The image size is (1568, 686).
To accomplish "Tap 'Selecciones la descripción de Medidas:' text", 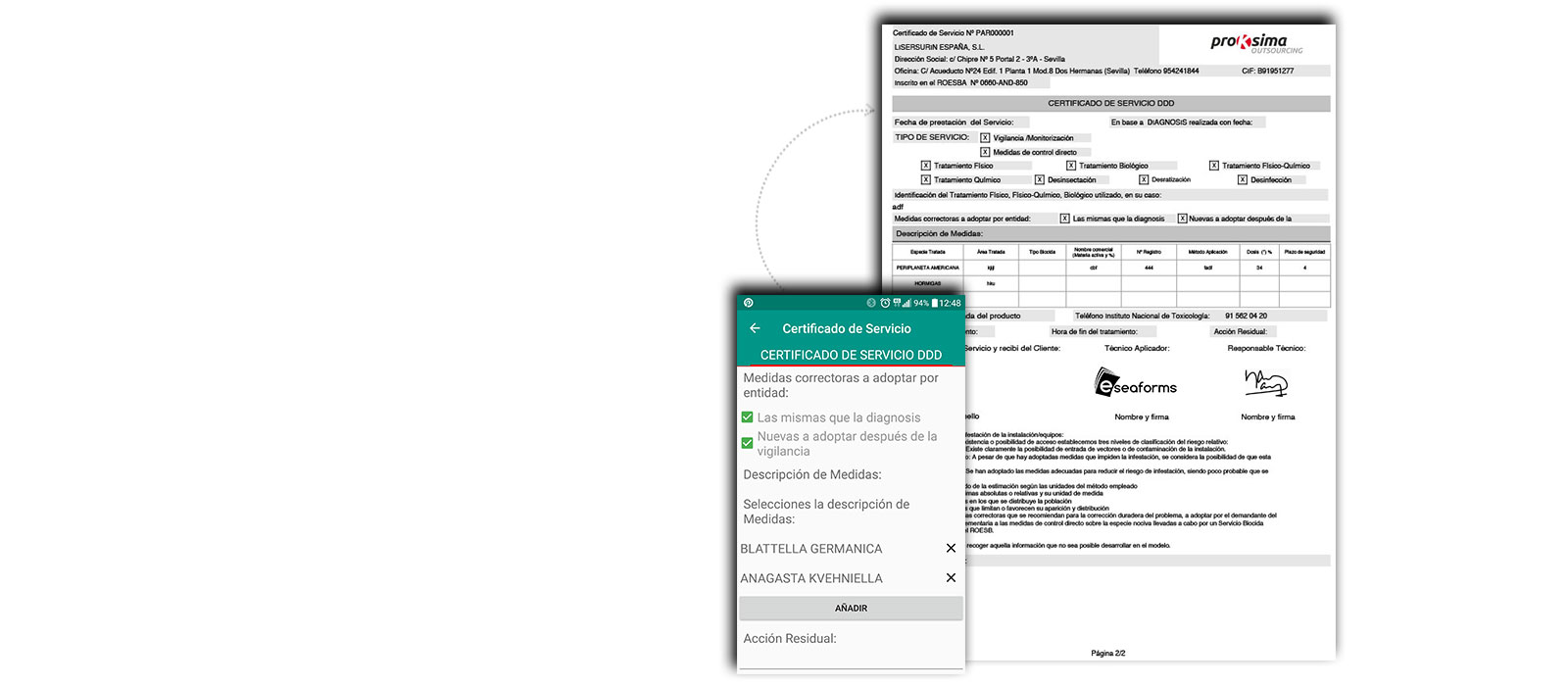I will coord(826,512).
